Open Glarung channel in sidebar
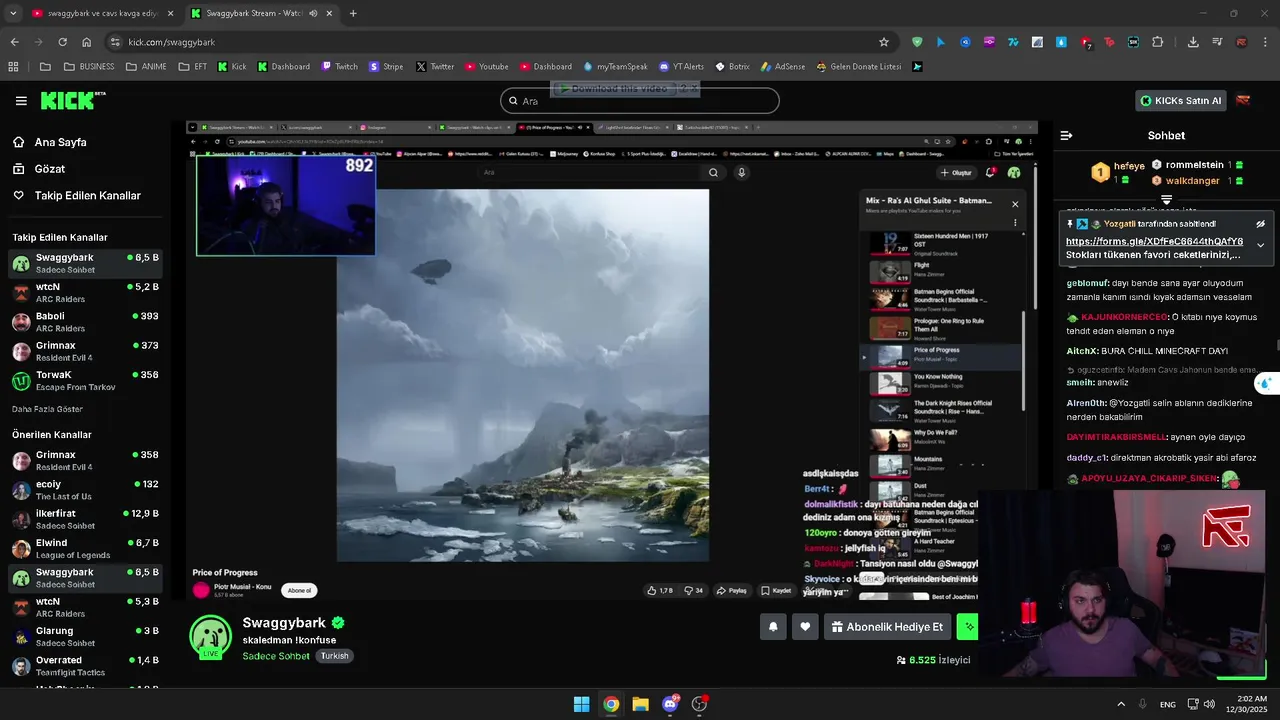This screenshot has height=720, width=1280. click(86, 637)
